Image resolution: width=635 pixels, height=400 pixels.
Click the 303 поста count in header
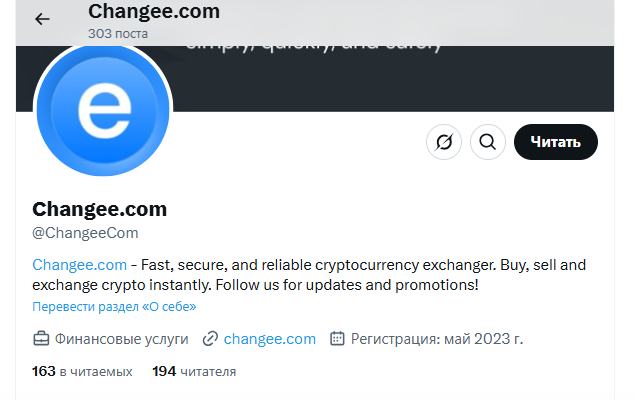118,34
